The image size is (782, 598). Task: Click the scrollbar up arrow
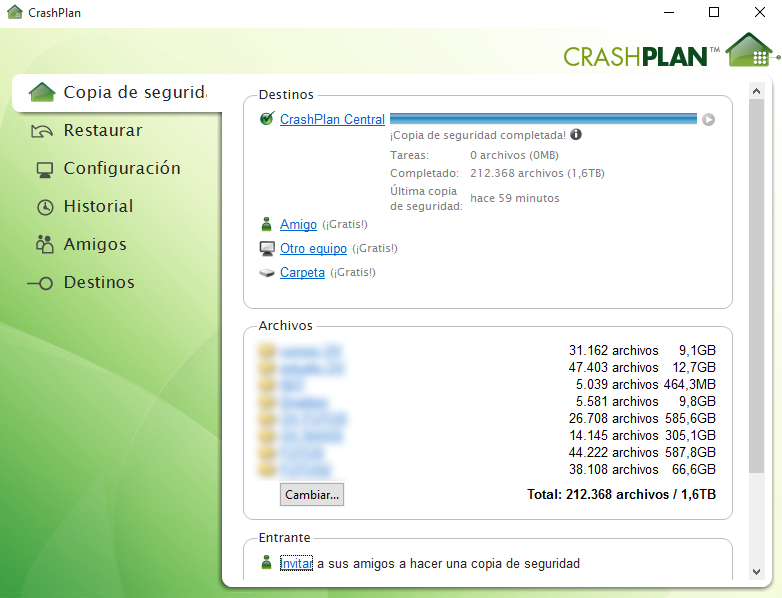click(756, 91)
